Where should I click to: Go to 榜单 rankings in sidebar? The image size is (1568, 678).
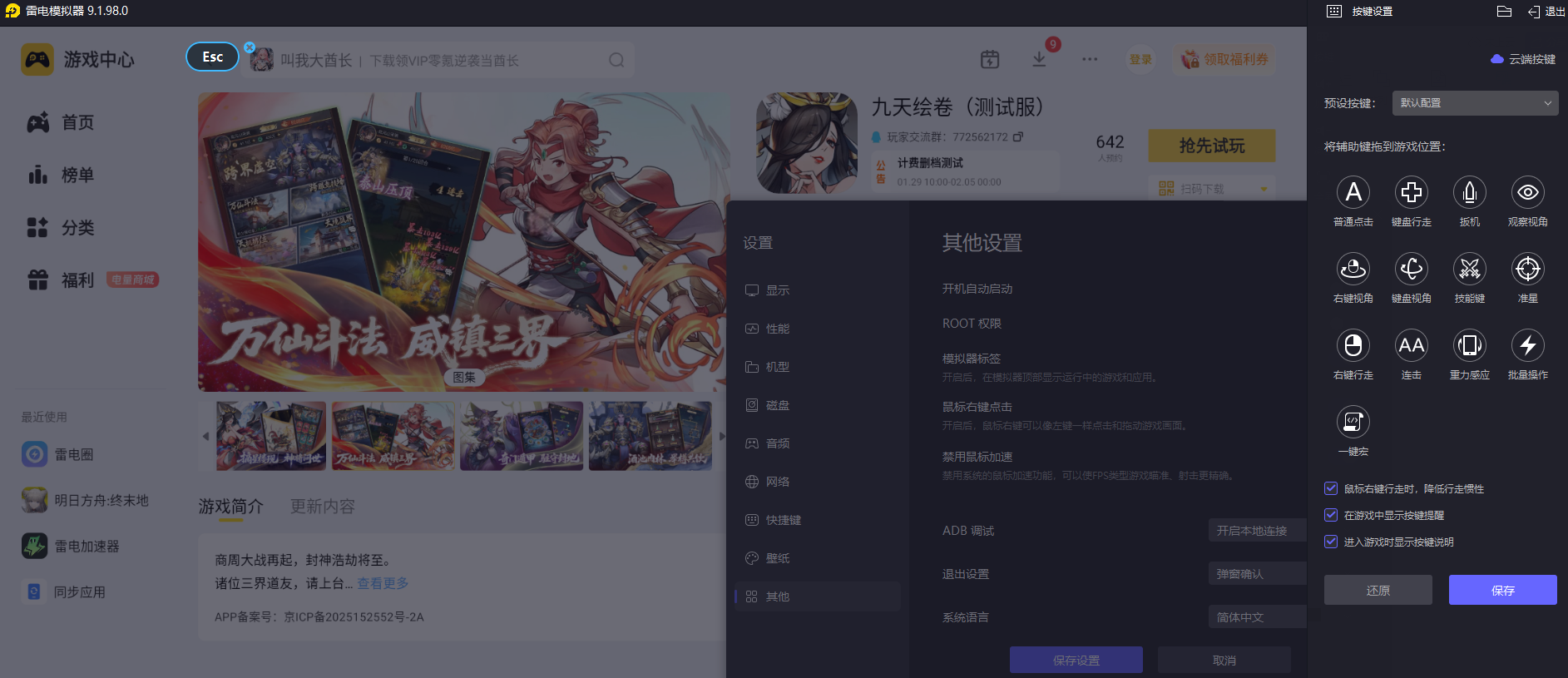click(x=61, y=175)
